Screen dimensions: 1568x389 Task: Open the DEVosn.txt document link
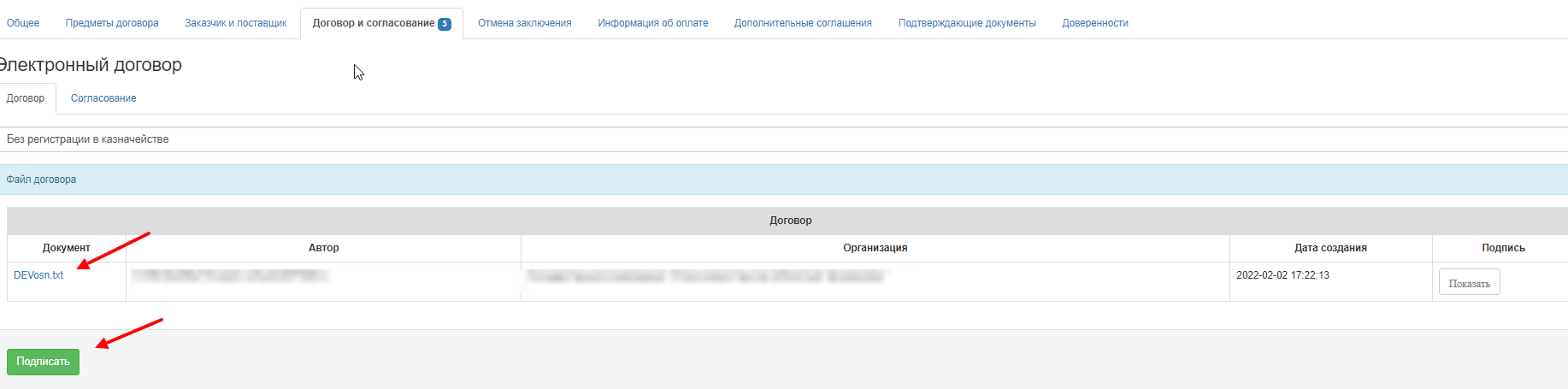pyautogui.click(x=38, y=275)
